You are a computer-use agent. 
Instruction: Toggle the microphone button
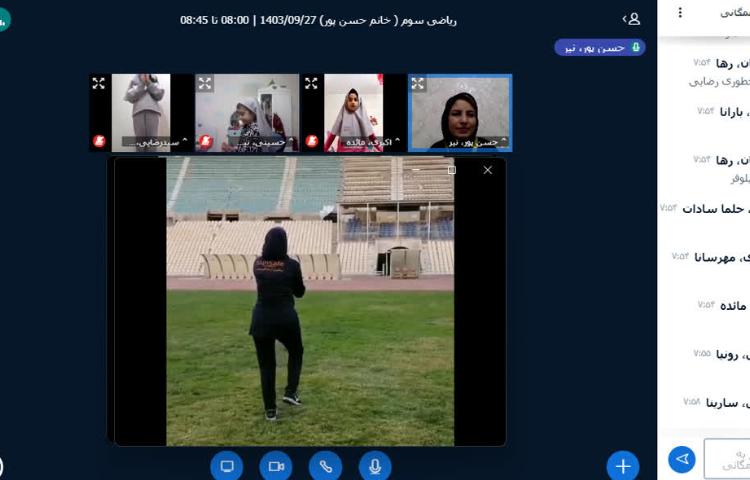pos(375,466)
